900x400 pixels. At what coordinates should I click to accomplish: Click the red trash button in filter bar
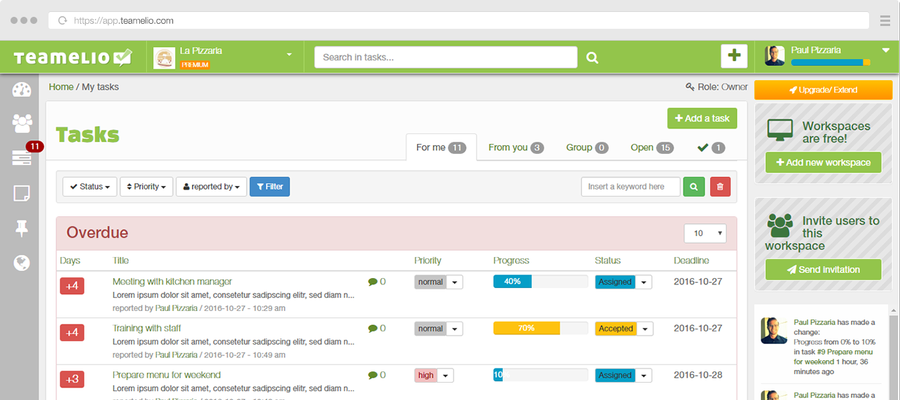tap(720, 187)
